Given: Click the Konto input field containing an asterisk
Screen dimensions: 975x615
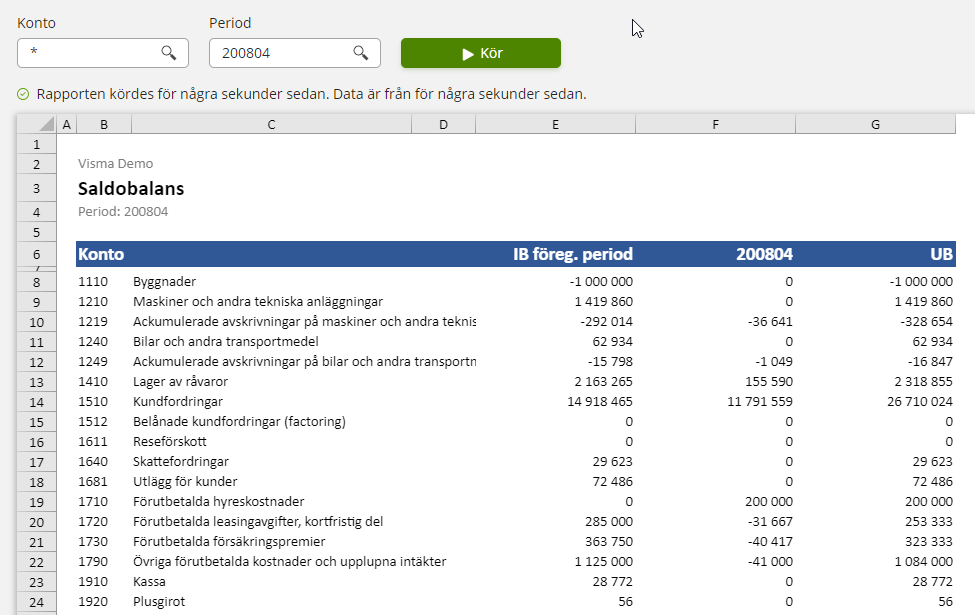Looking at the screenshot, I should coord(90,52).
